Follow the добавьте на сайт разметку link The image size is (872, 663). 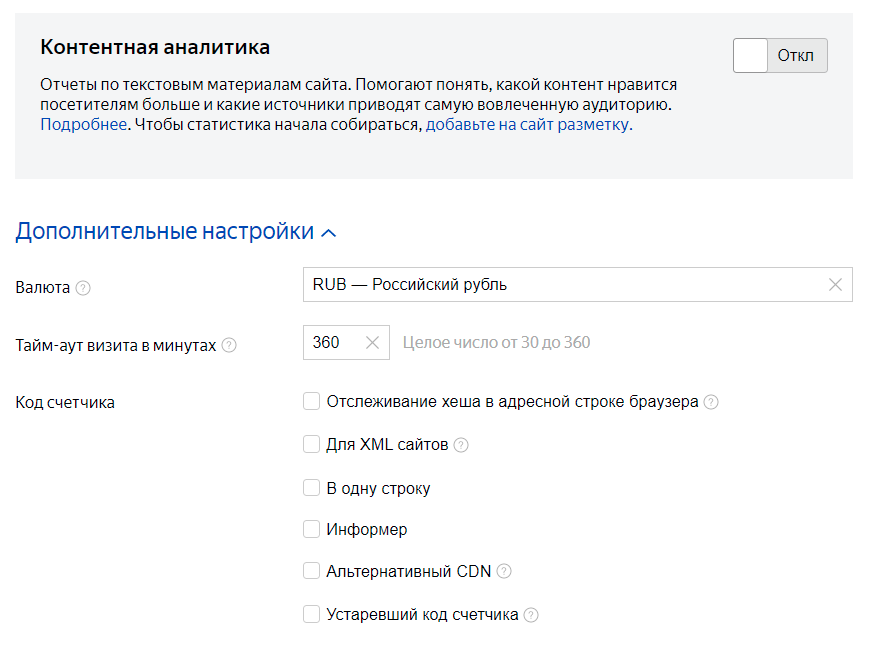point(527,125)
